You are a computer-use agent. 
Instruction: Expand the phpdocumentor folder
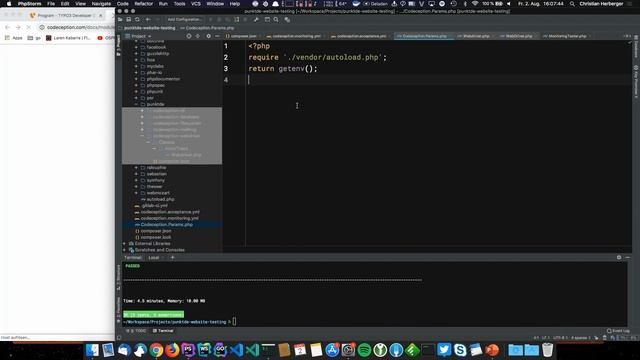pos(136,79)
